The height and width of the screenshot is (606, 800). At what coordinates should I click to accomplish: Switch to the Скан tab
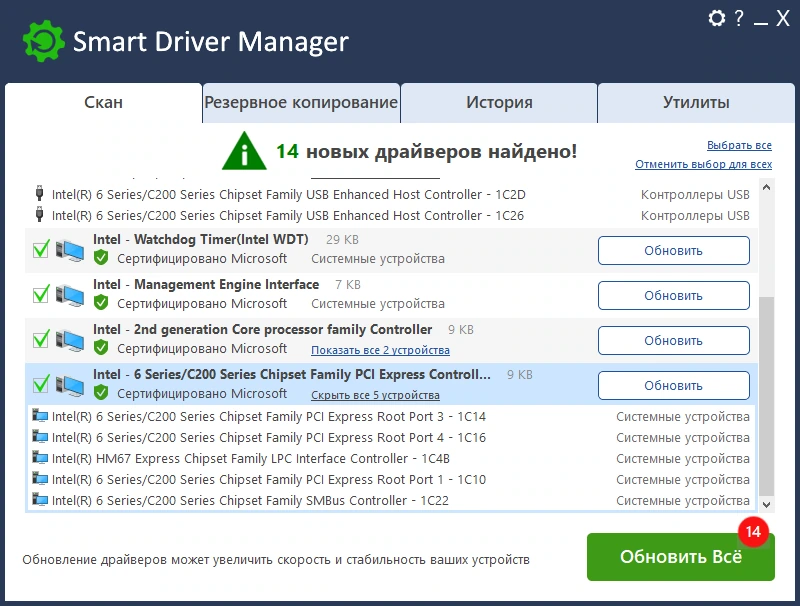click(x=103, y=103)
